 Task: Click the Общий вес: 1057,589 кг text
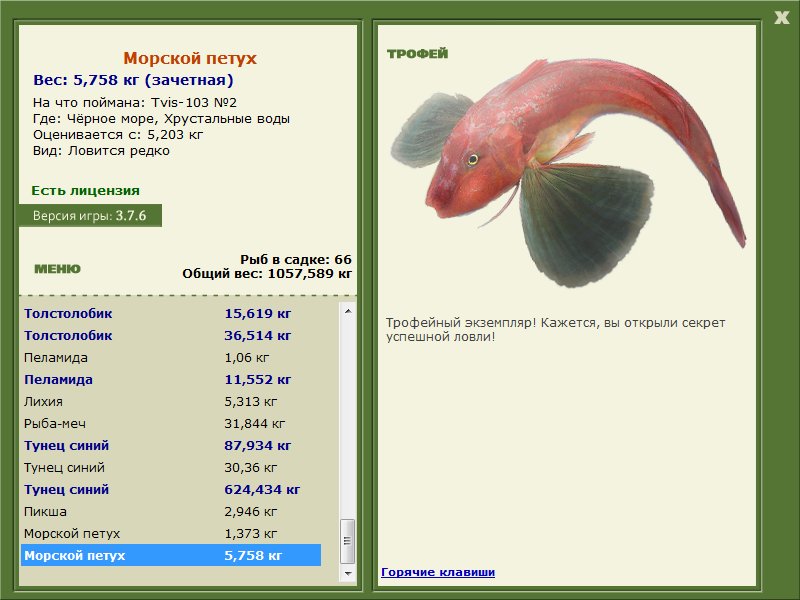(x=267, y=273)
